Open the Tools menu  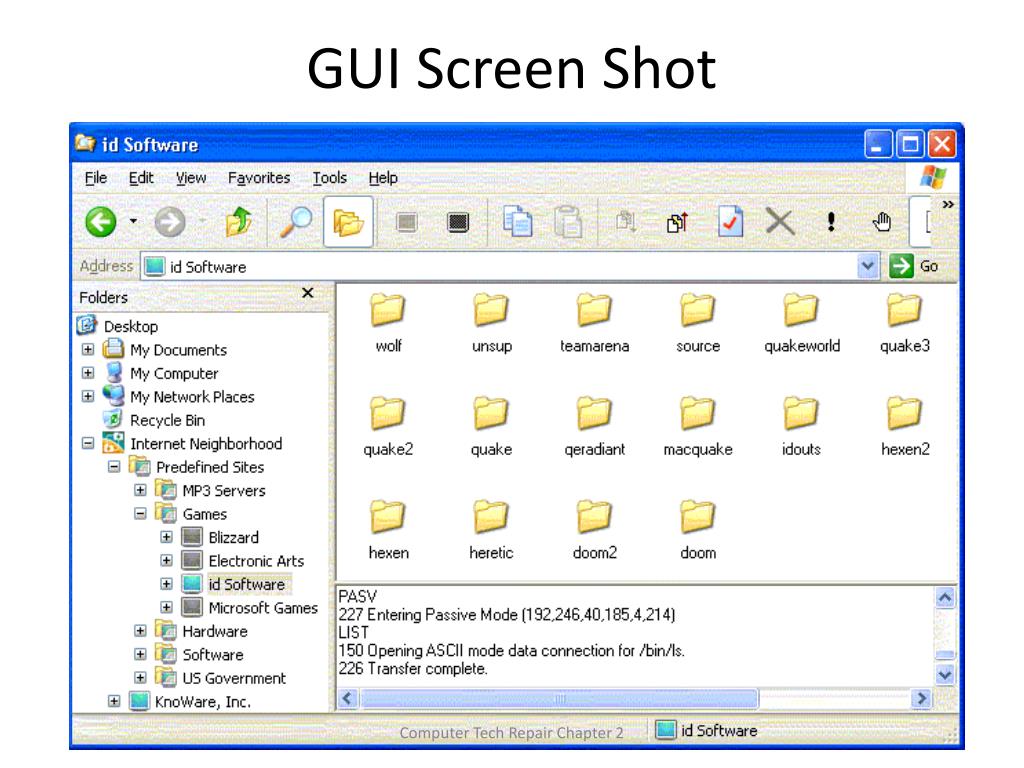(x=329, y=178)
